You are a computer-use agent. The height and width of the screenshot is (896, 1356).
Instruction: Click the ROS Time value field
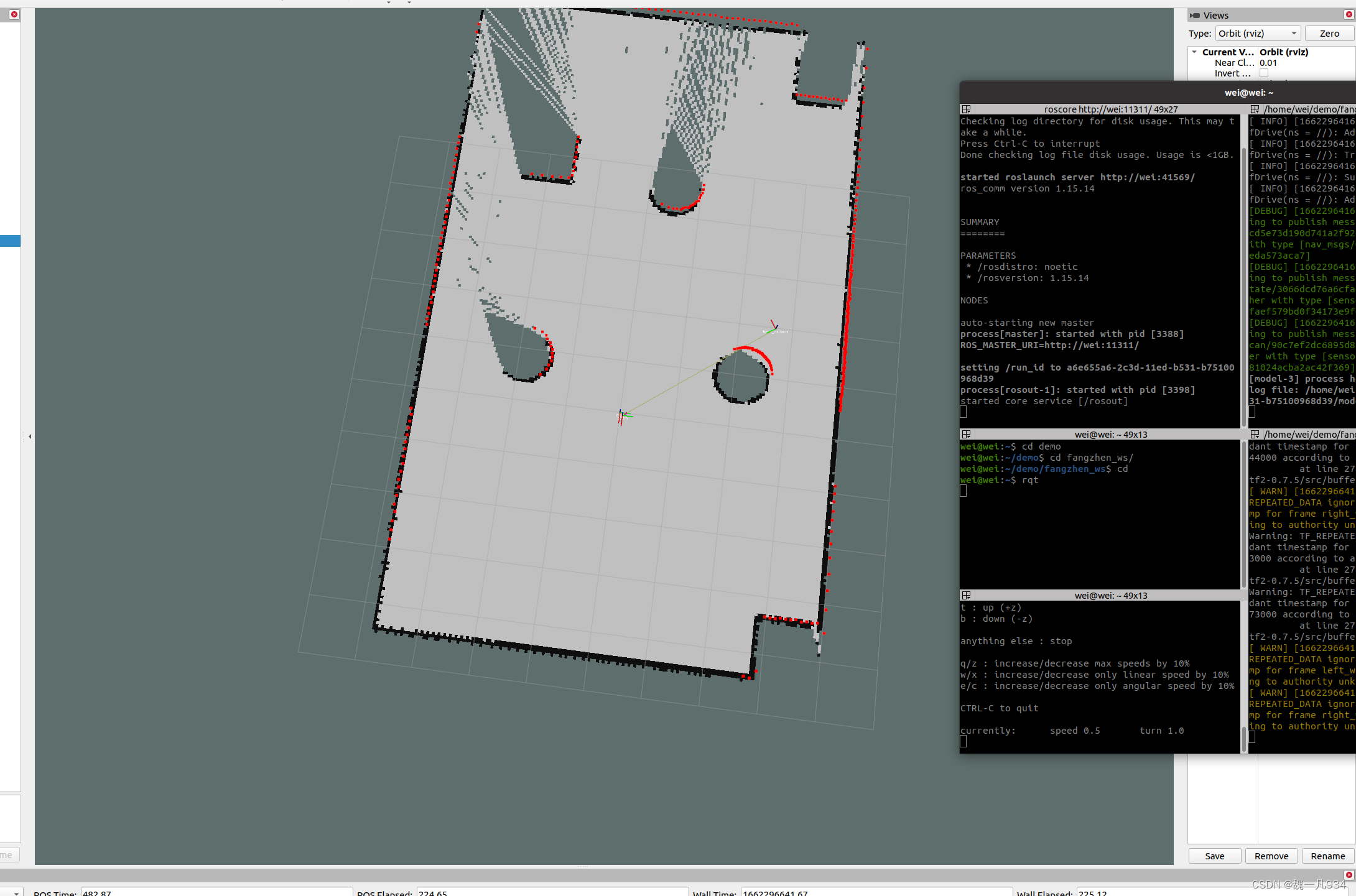(x=216, y=892)
